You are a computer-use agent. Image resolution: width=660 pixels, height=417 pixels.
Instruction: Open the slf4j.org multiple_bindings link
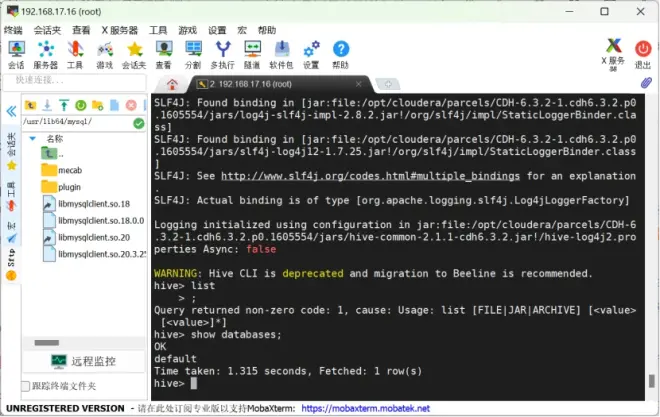(370, 176)
